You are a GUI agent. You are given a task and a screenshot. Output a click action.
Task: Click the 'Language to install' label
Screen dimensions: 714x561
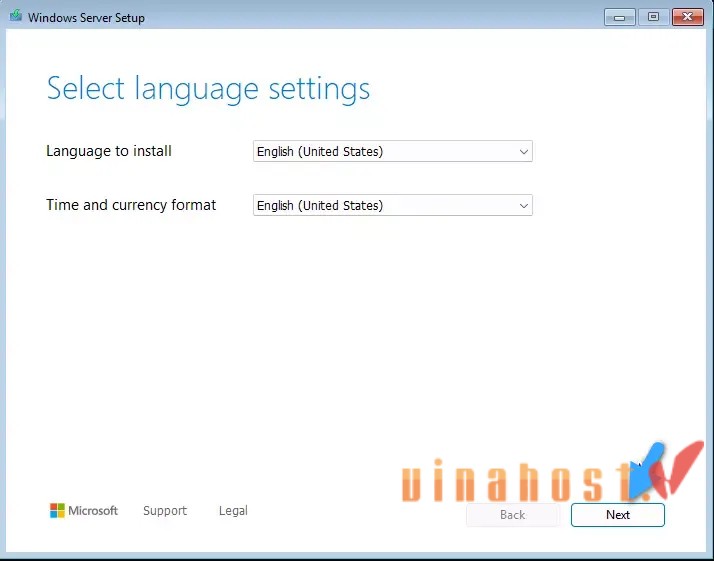pyautogui.click(x=109, y=151)
